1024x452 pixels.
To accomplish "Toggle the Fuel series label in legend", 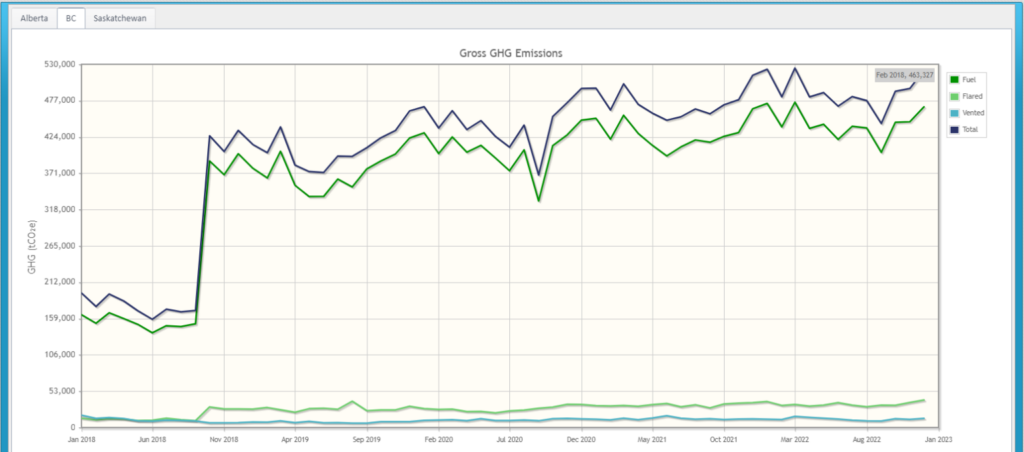I will [972, 79].
